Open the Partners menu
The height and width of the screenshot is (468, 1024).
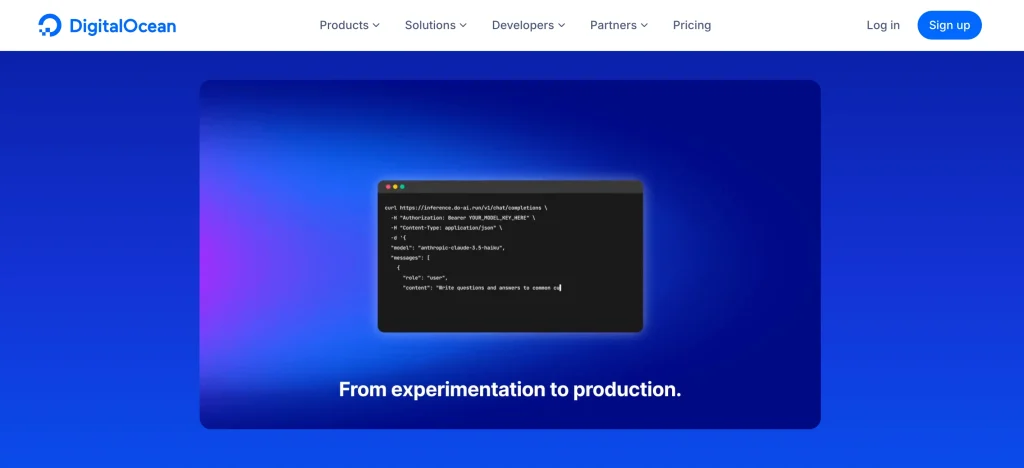click(x=613, y=25)
